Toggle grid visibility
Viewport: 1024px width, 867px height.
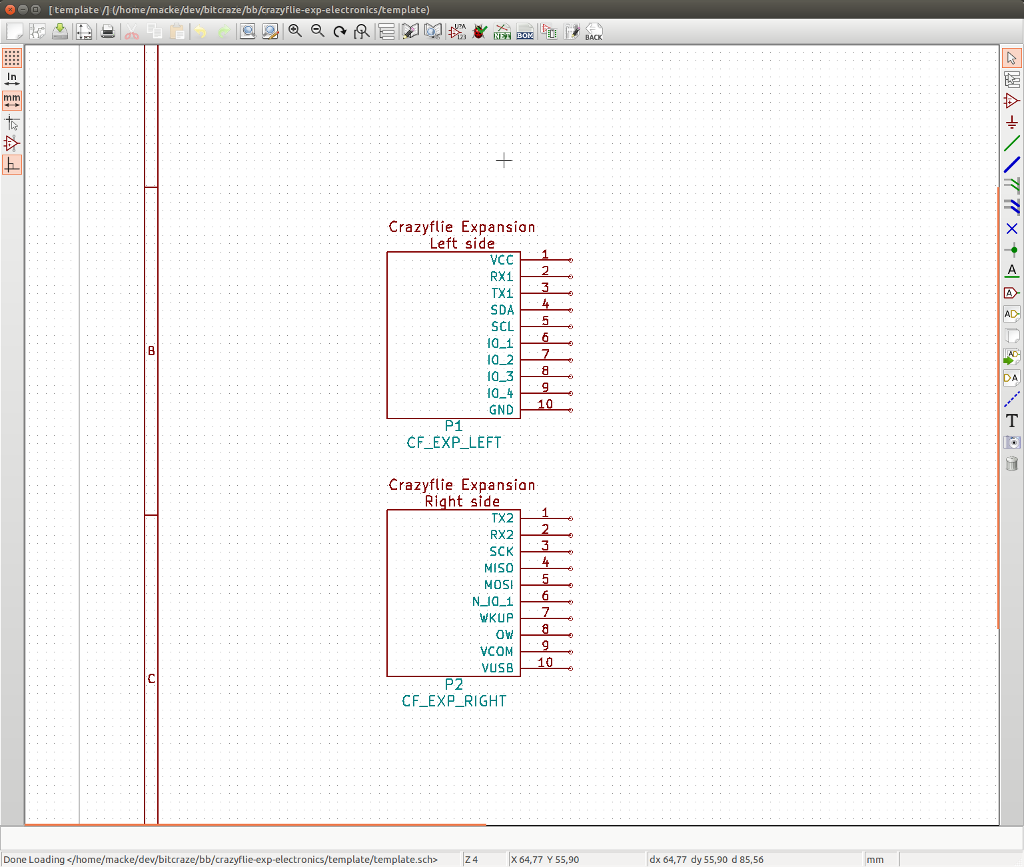point(12,57)
